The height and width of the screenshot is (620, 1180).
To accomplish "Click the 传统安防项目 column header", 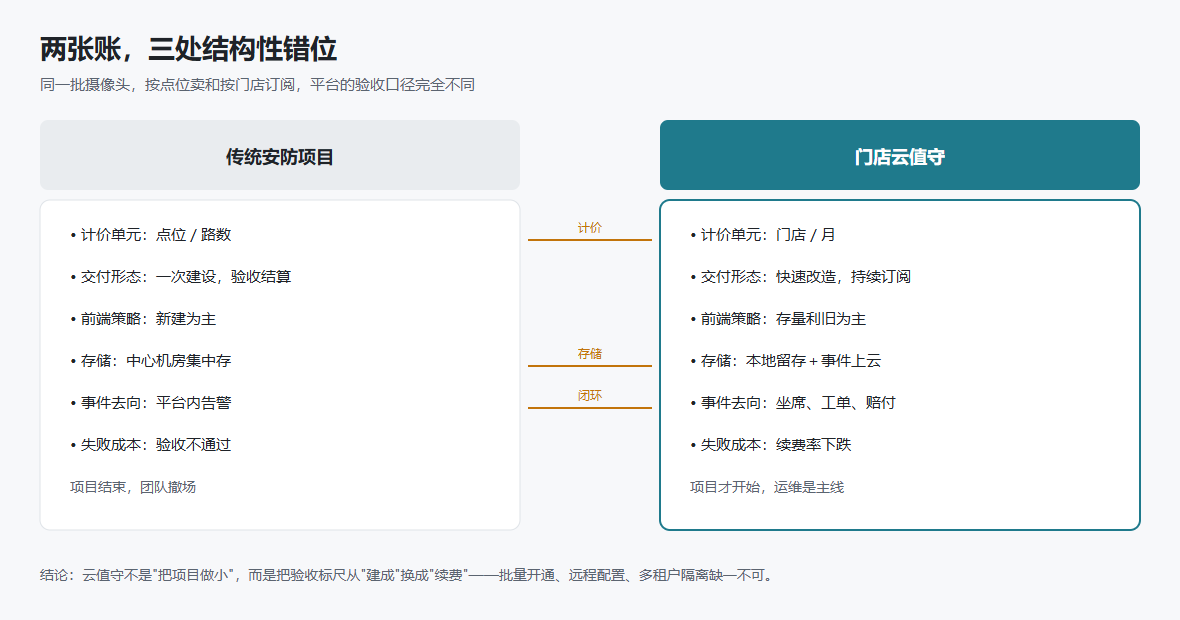I will pos(280,155).
